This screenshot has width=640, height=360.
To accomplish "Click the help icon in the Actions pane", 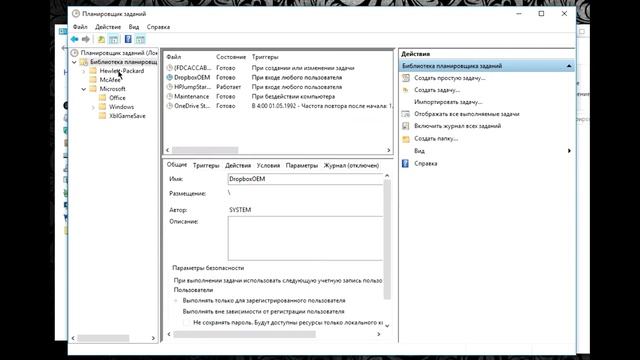I will click(405, 163).
